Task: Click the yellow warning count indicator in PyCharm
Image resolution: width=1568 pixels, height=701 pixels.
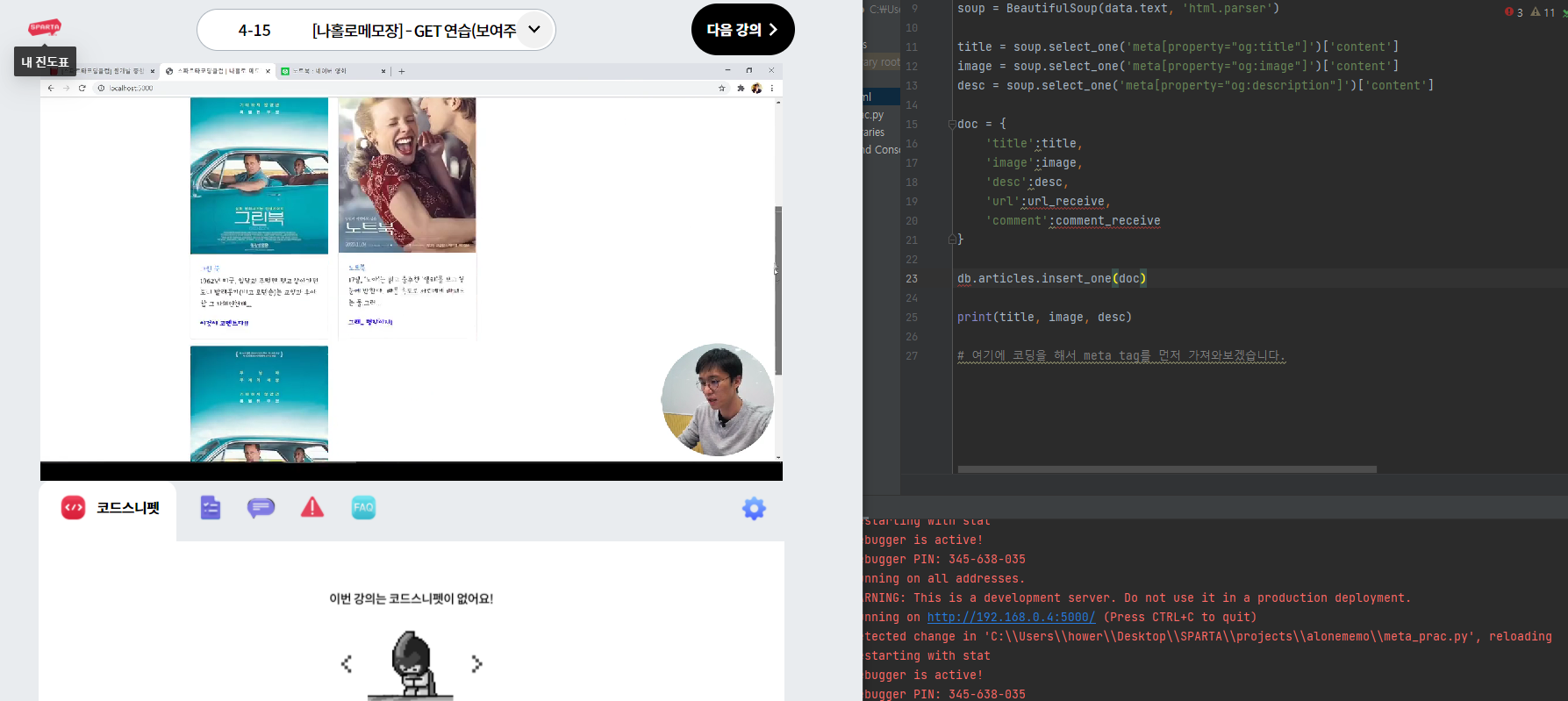Action: (x=1543, y=11)
